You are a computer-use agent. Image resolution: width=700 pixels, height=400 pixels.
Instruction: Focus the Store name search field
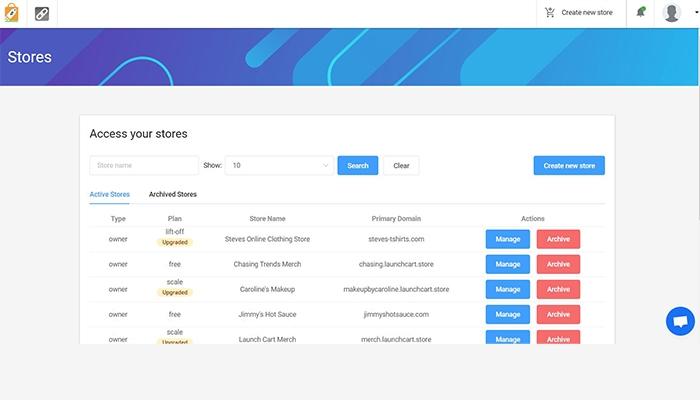tap(144, 165)
